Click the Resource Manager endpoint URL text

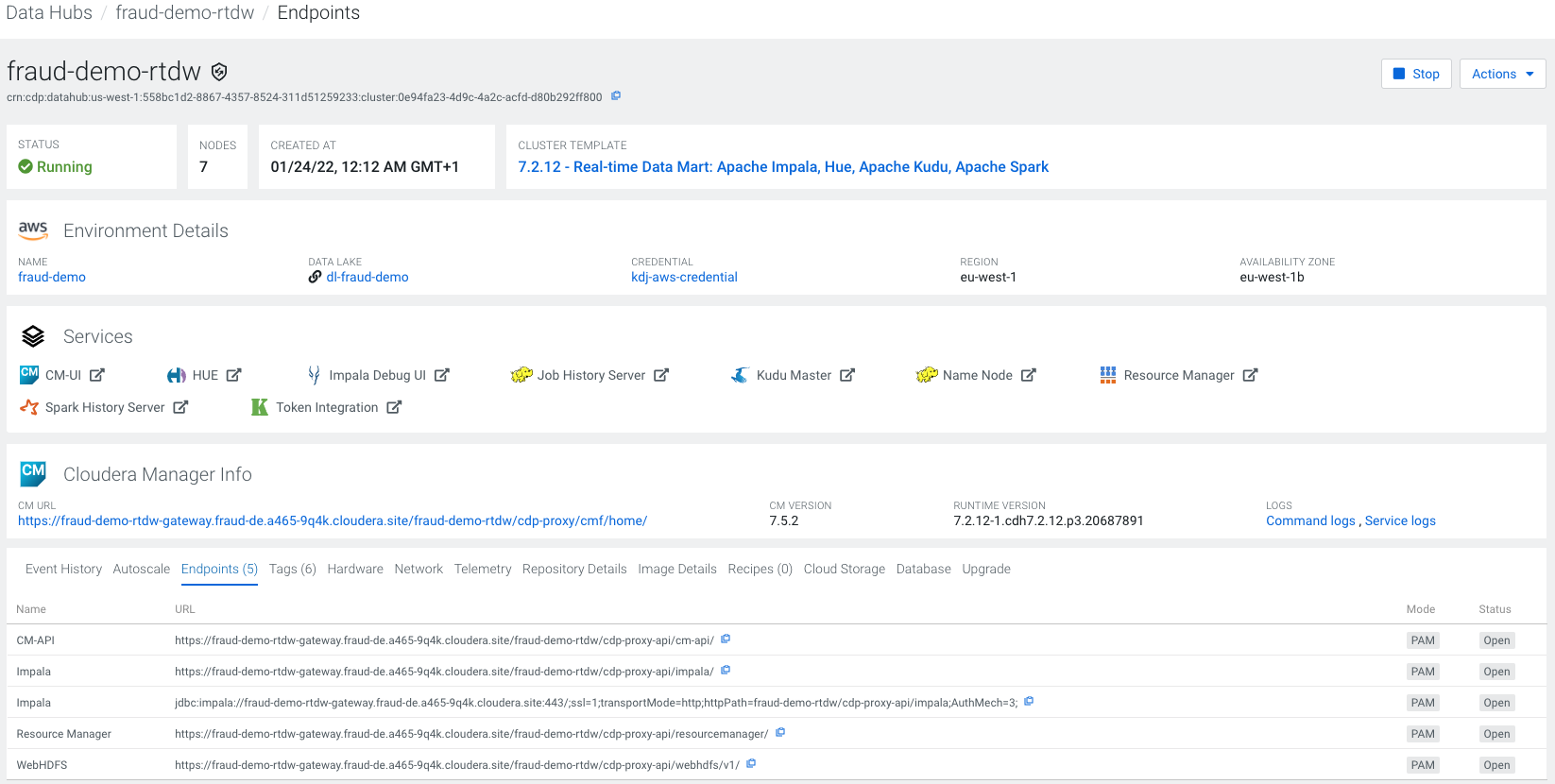pos(471,734)
